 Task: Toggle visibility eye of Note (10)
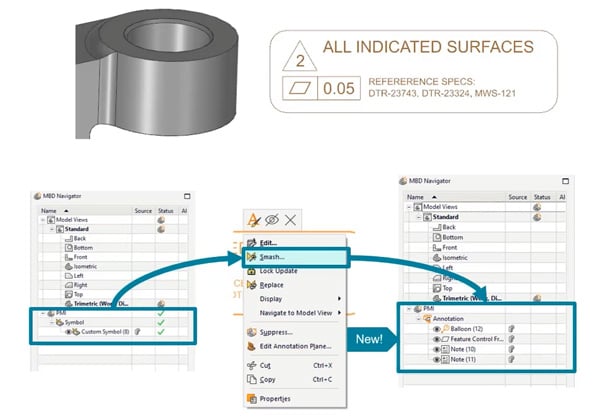point(437,349)
